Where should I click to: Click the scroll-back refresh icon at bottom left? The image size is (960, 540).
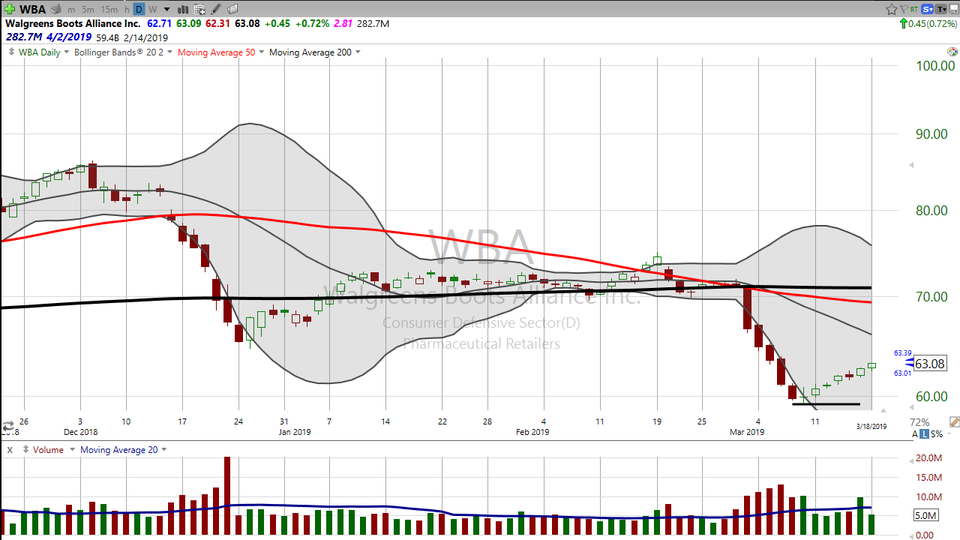pyautogui.click(x=8, y=426)
